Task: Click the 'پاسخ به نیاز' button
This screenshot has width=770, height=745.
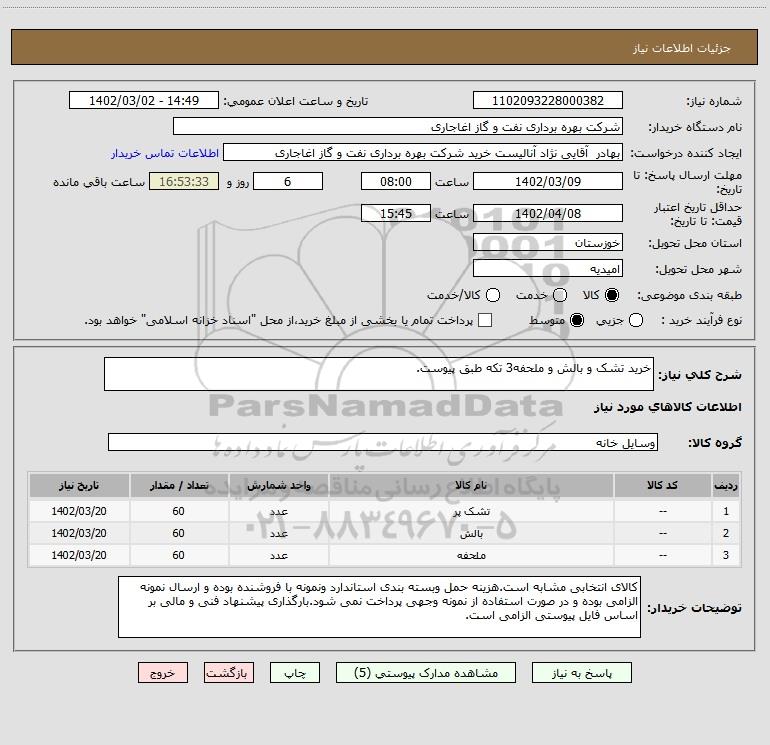Action: pyautogui.click(x=581, y=673)
